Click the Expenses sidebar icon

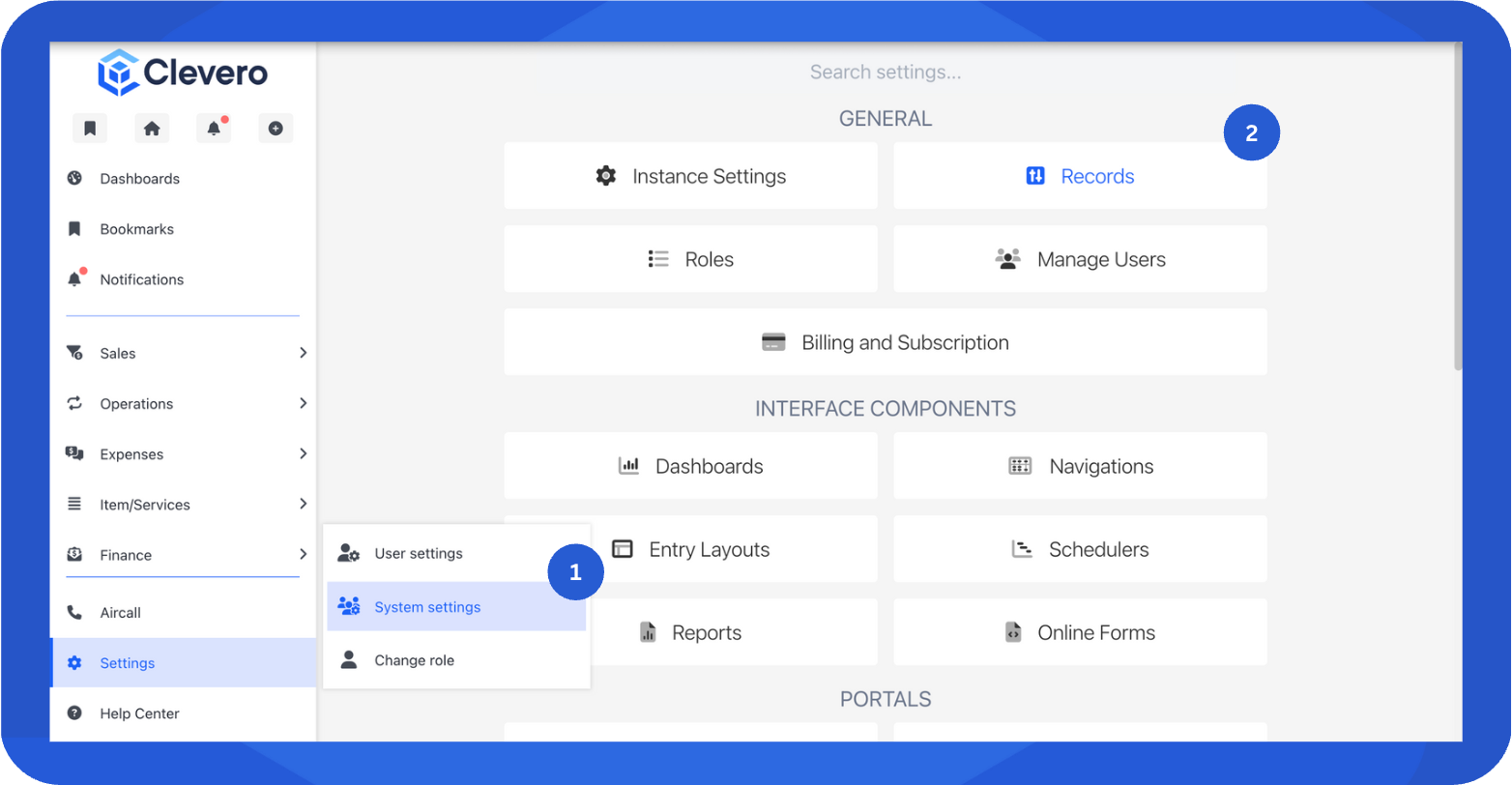[x=74, y=453]
